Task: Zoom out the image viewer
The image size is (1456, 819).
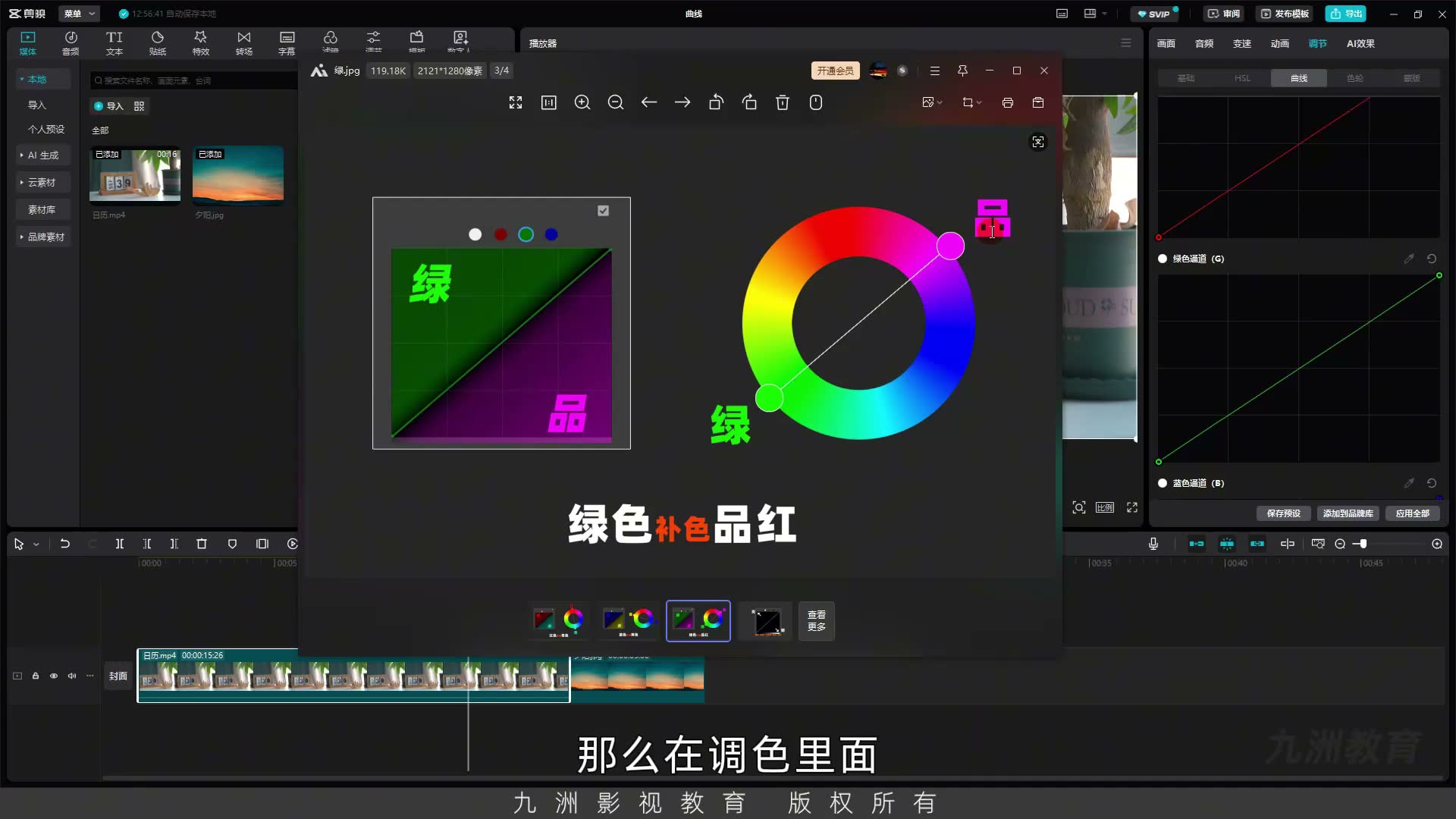Action: [616, 102]
